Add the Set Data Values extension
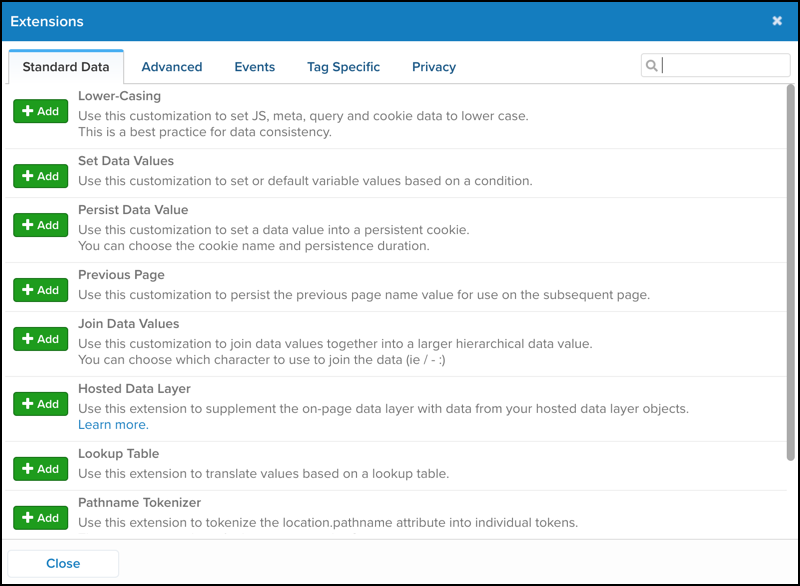This screenshot has height=586, width=800. pyautogui.click(x=40, y=176)
